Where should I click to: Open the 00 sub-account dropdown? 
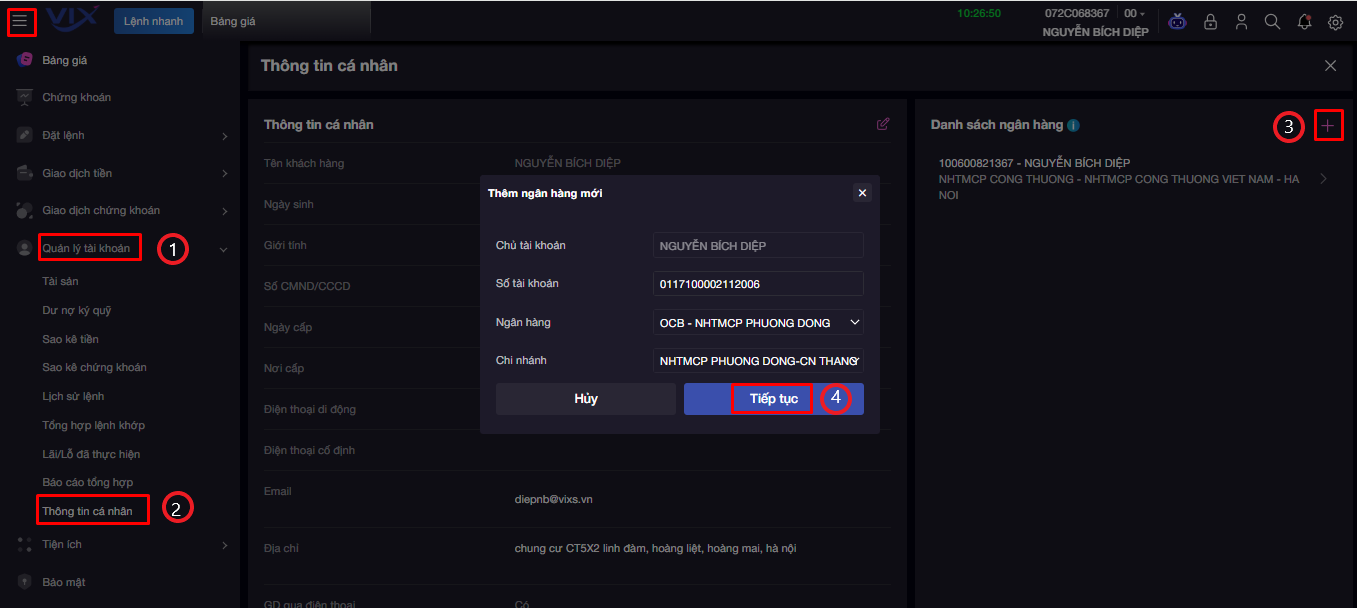(1134, 13)
